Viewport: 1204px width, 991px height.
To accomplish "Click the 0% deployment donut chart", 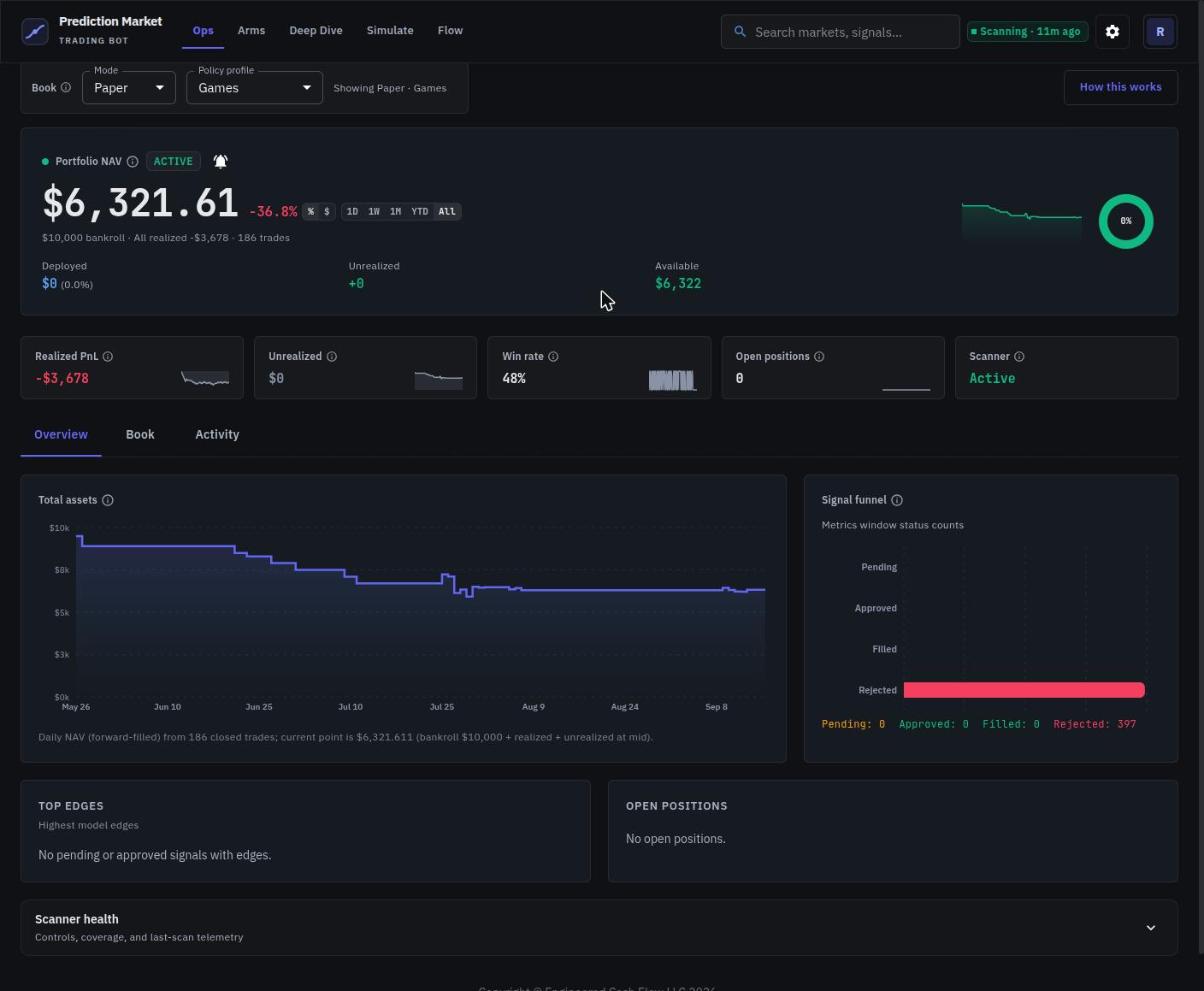I will click(1126, 221).
